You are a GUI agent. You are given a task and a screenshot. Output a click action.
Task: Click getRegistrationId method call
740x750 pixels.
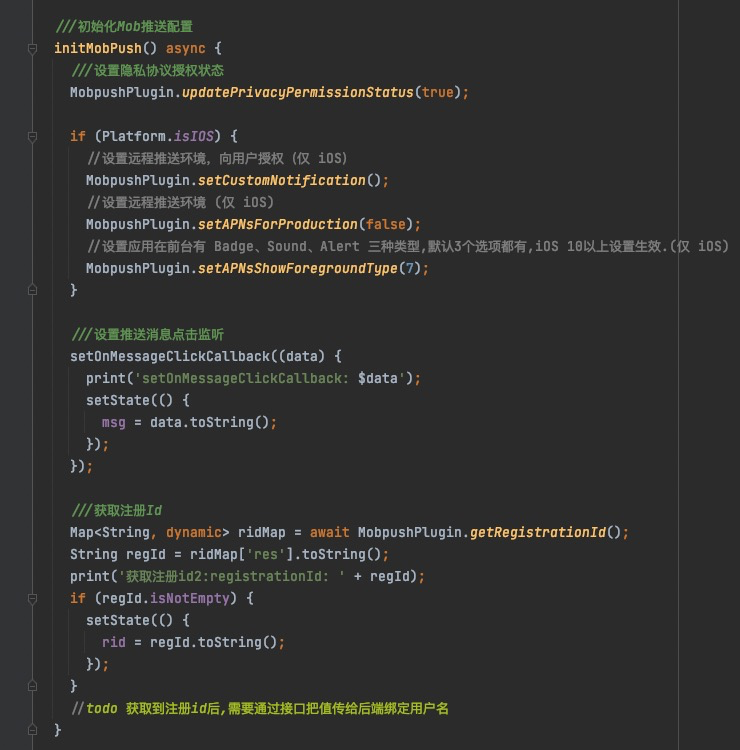click(538, 532)
